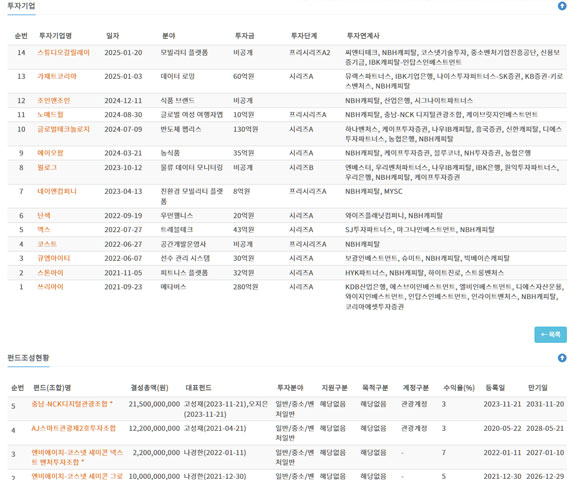Select the 투자기업명 column header

[x=55, y=36]
